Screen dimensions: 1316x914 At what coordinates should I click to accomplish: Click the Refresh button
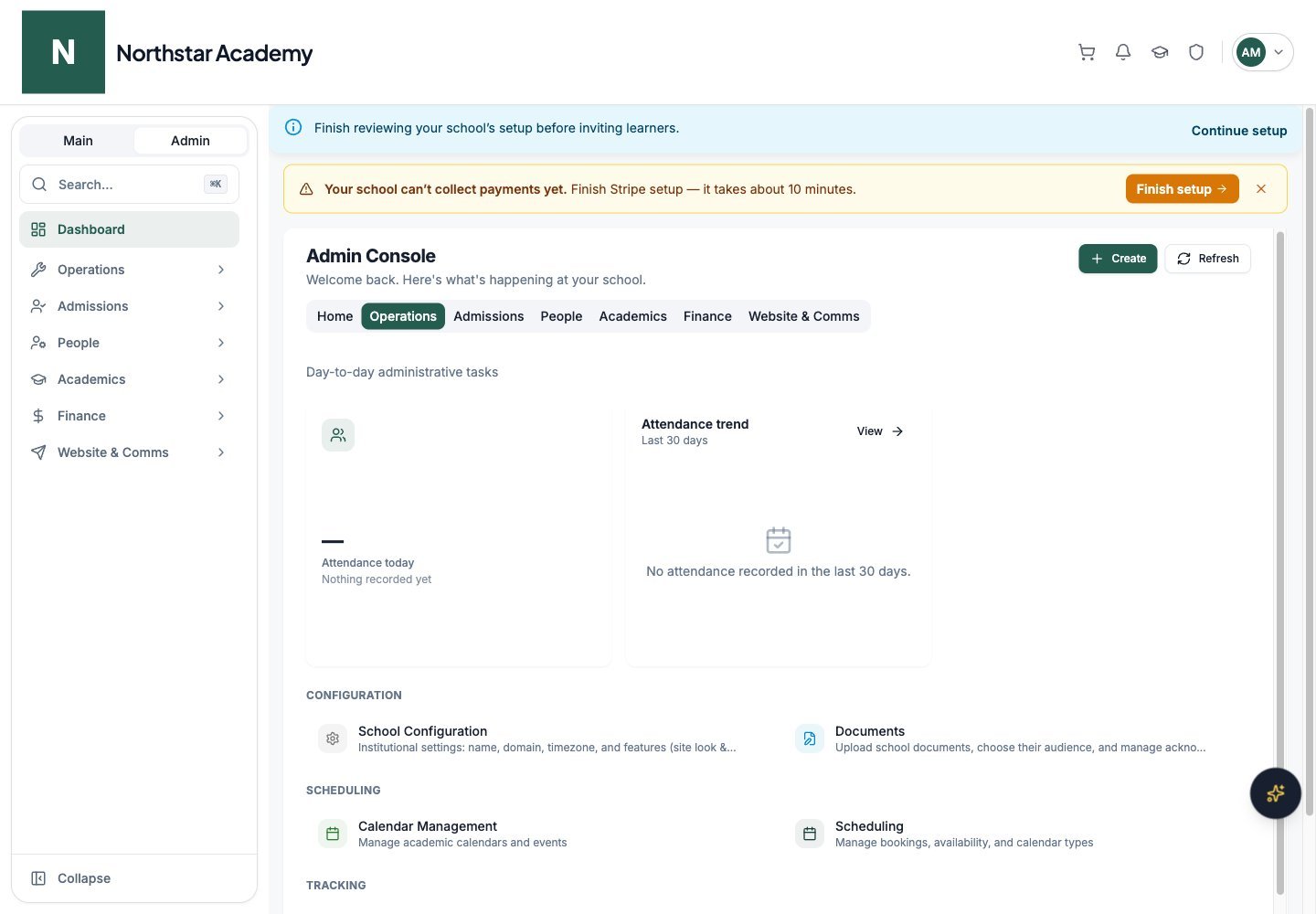(x=1207, y=259)
